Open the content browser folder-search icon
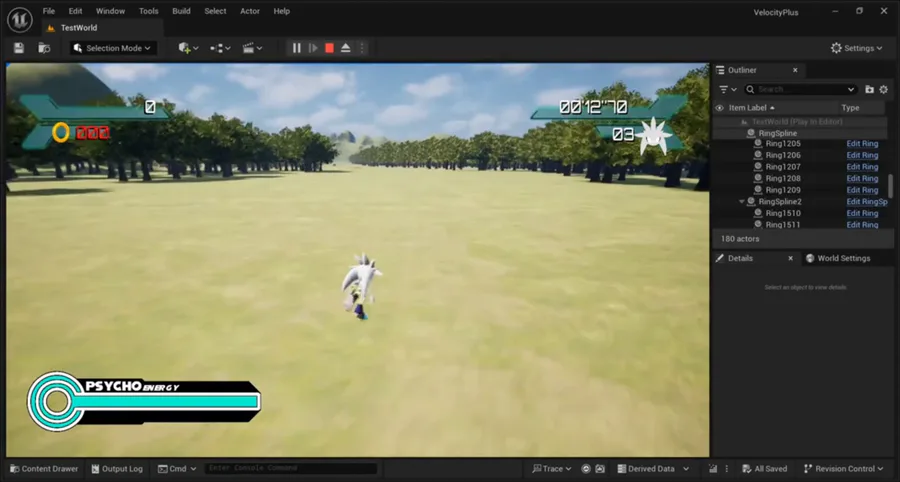 [x=44, y=48]
